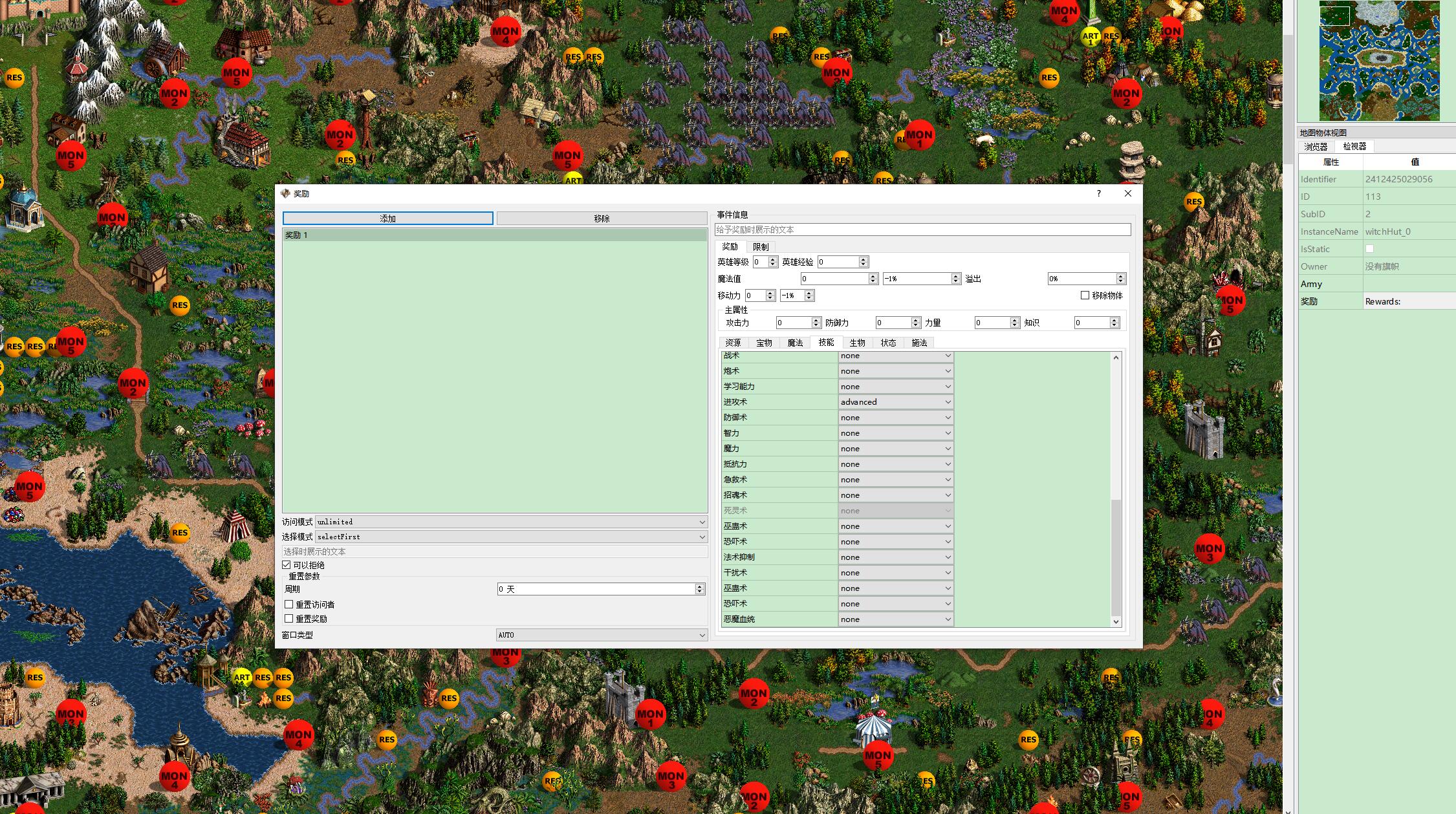Close the 奖励 dialog
This screenshot has height=814, width=1456.
[1128, 193]
